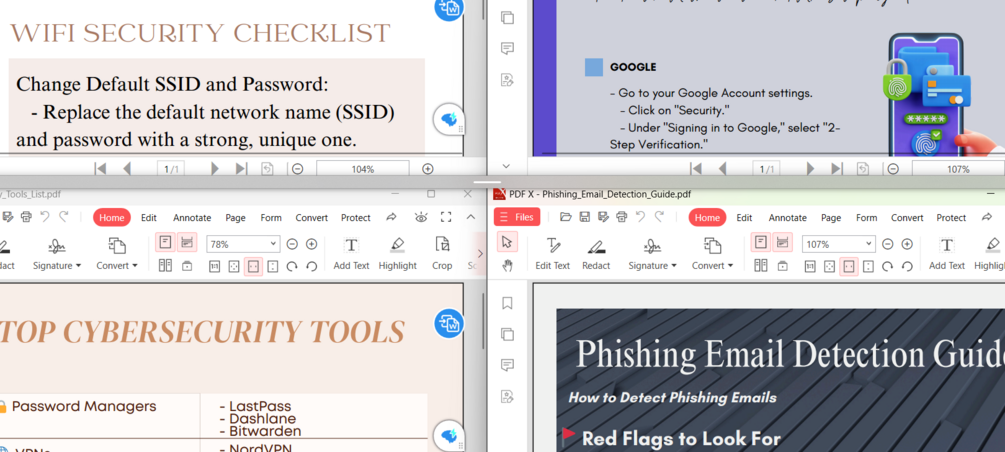Open Convert tab in Phishing Guide window

[x=907, y=218]
